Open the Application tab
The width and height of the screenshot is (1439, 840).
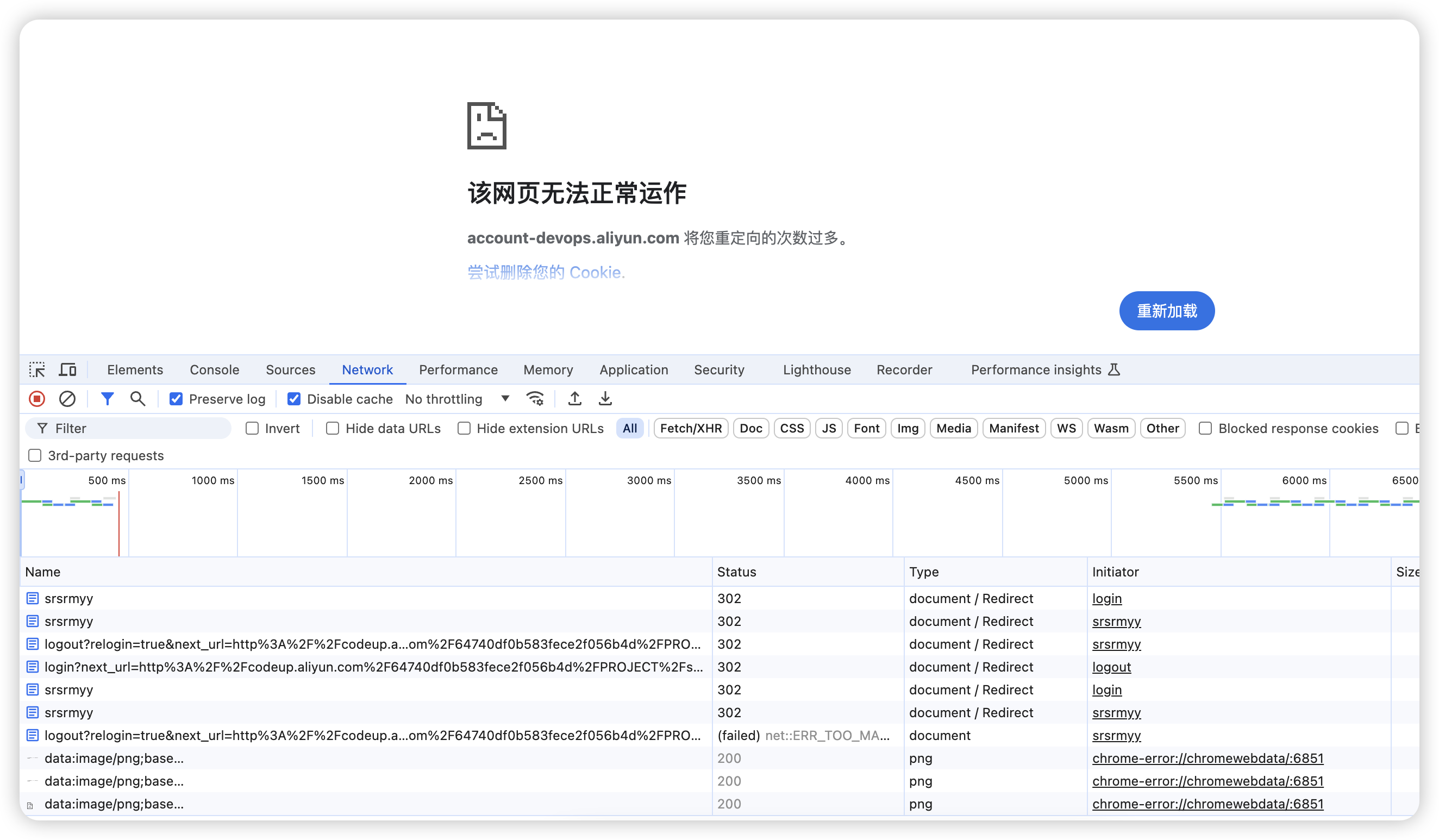click(x=633, y=370)
